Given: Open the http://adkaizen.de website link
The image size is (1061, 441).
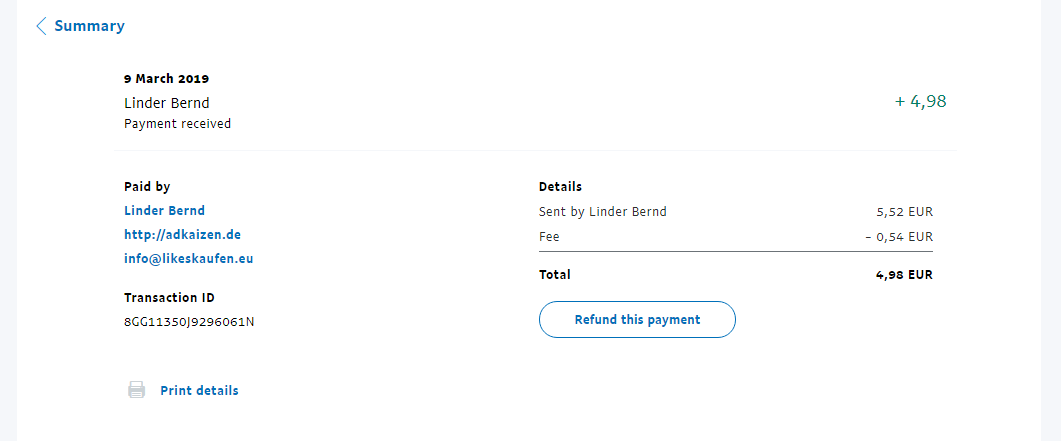Looking at the screenshot, I should pyautogui.click(x=182, y=234).
